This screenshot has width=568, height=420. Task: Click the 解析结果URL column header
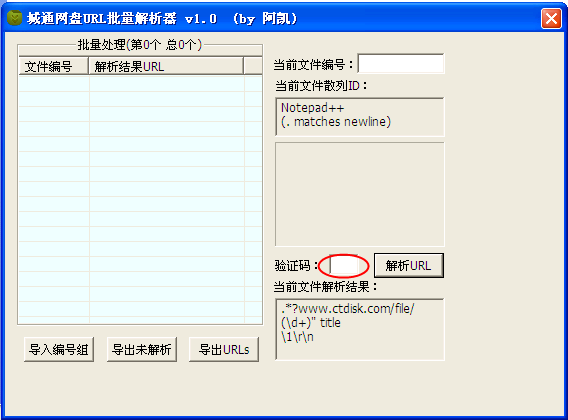click(166, 66)
